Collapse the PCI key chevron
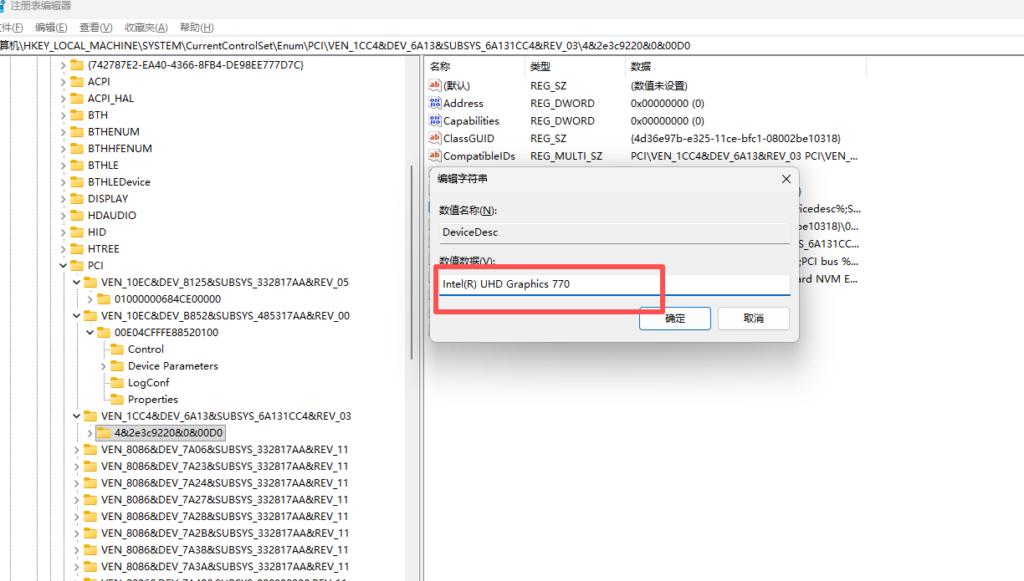 pos(63,266)
